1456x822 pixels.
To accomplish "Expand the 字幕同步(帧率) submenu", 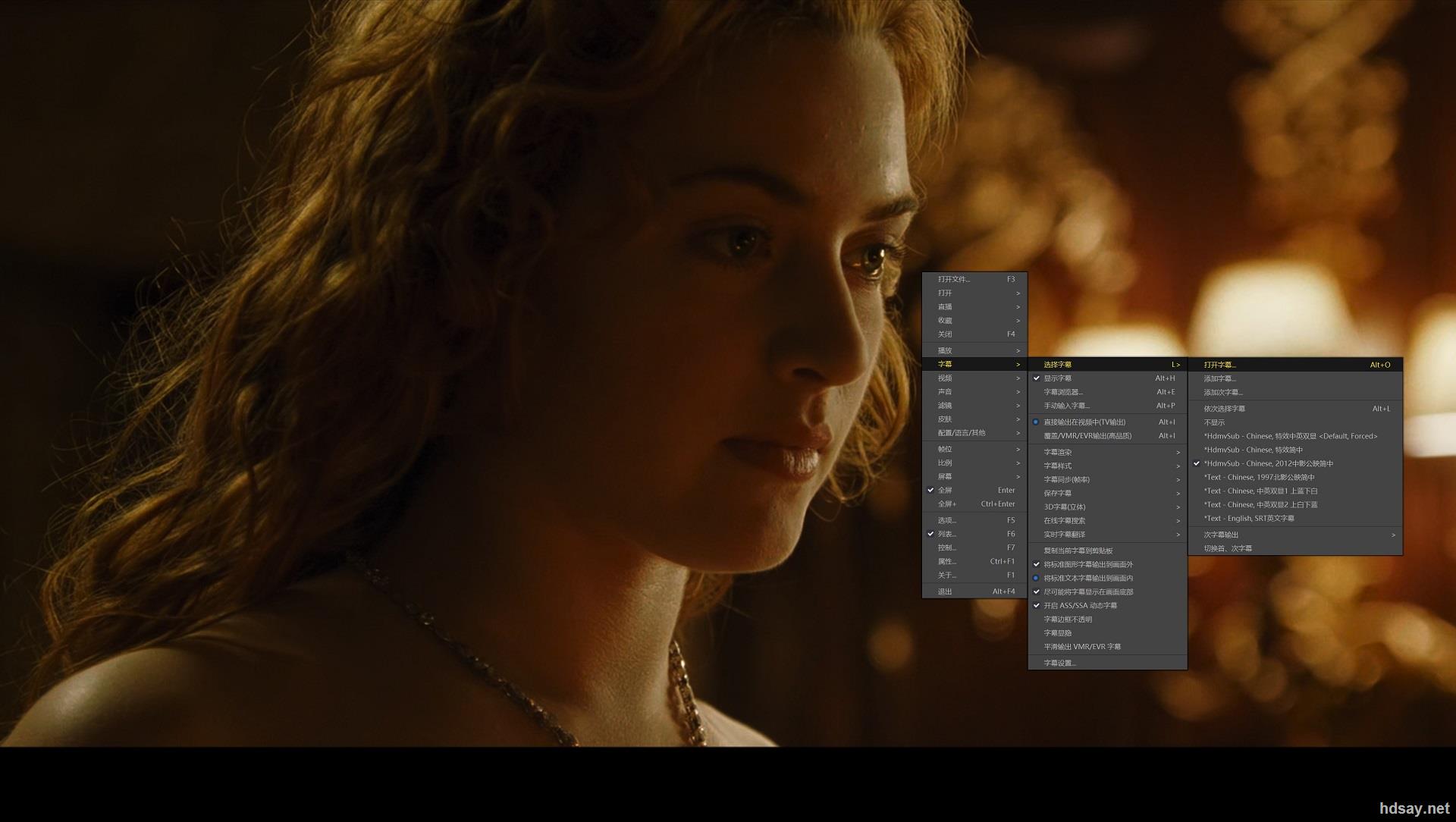I will point(1107,479).
